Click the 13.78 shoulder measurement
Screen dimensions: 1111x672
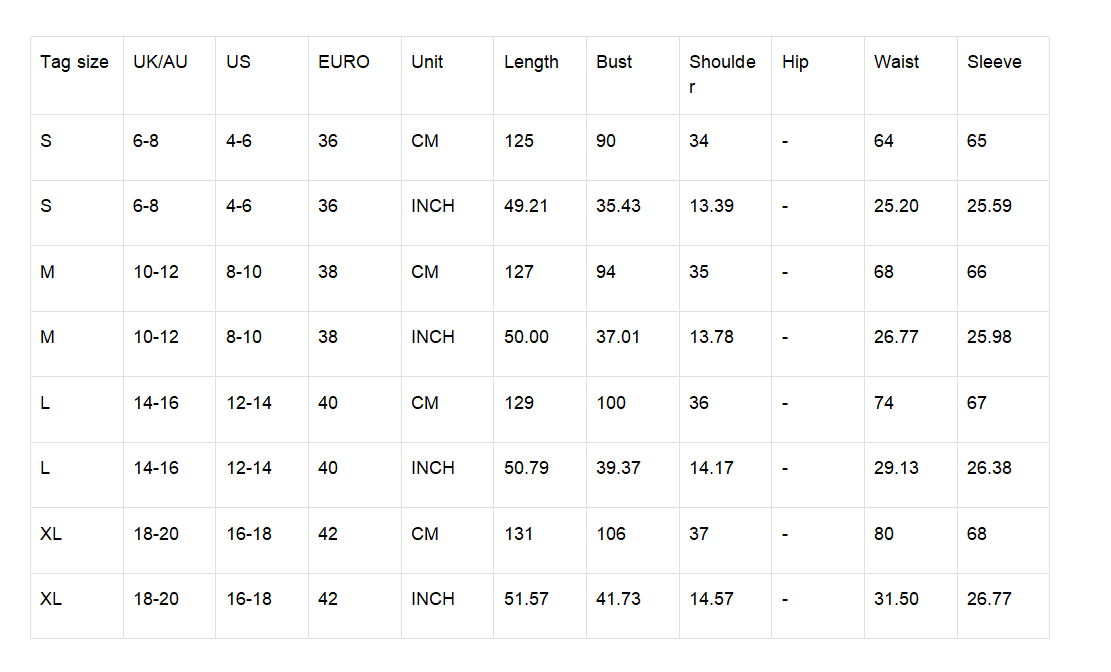[711, 337]
